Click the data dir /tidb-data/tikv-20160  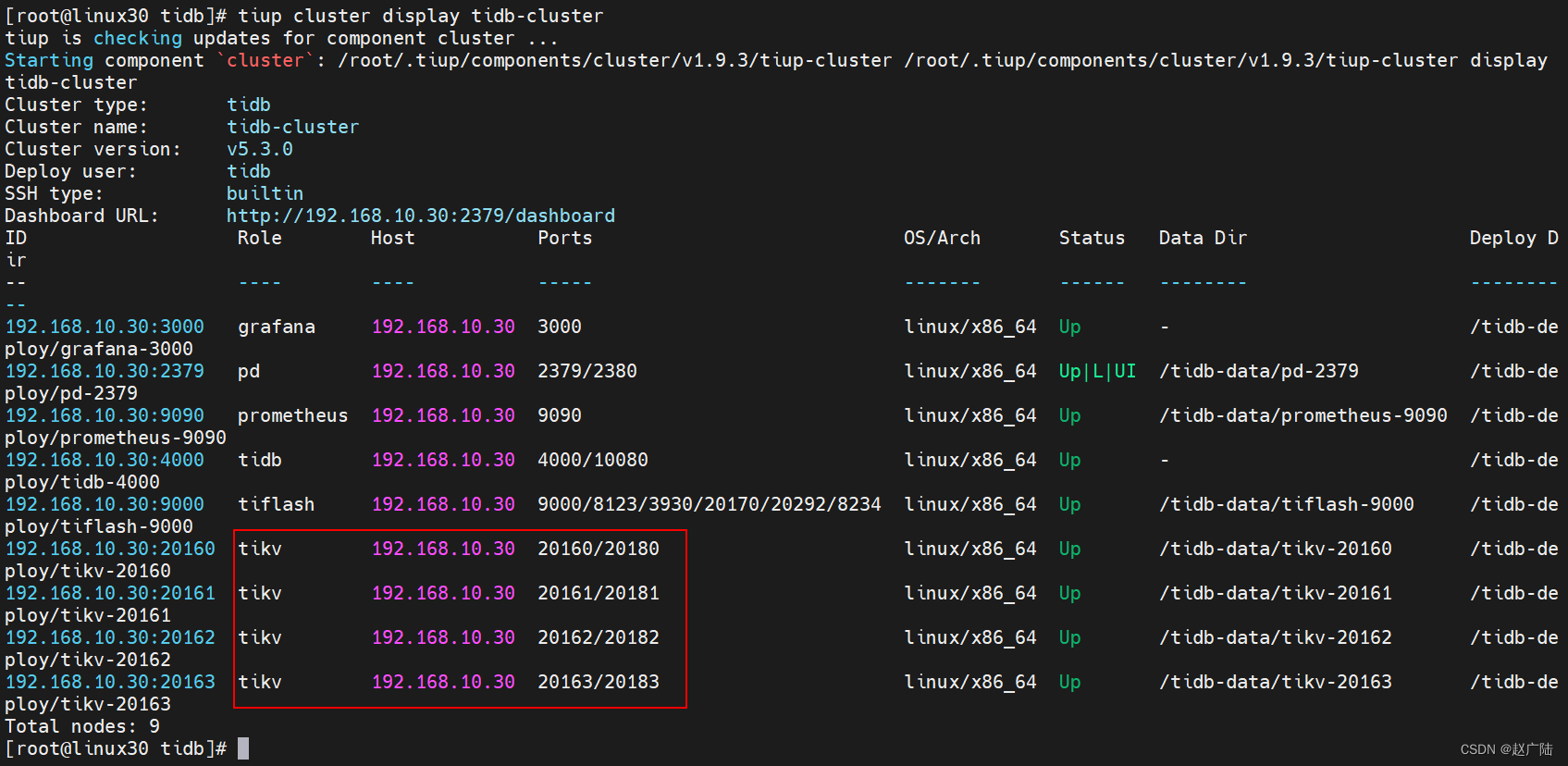(1276, 549)
